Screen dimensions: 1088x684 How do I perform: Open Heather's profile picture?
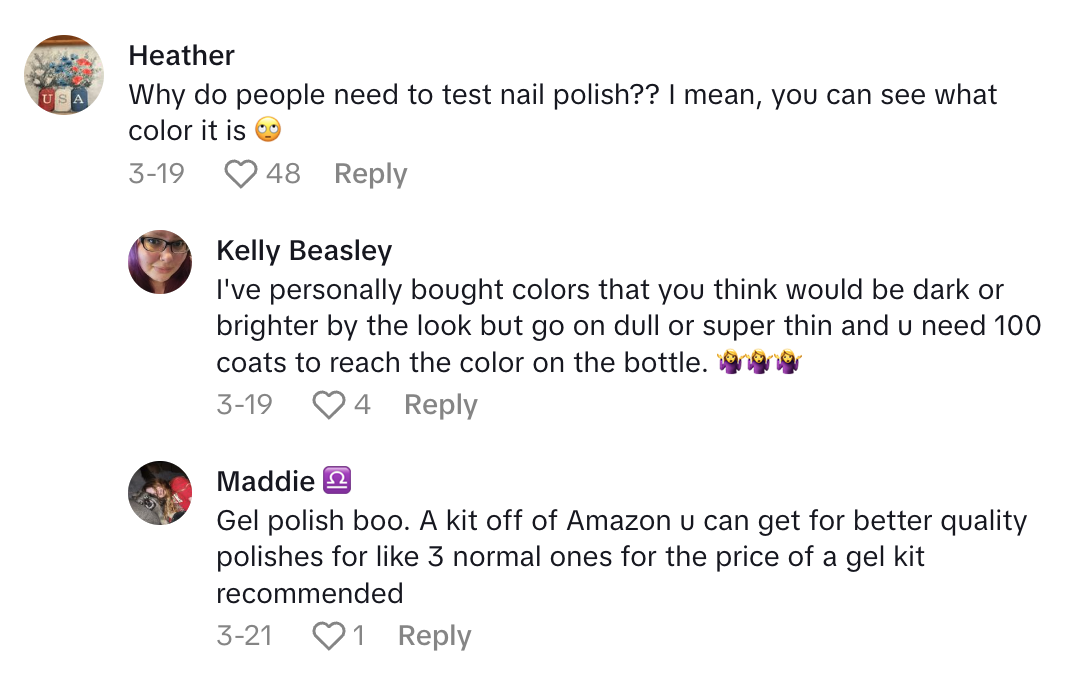pyautogui.click(x=64, y=76)
